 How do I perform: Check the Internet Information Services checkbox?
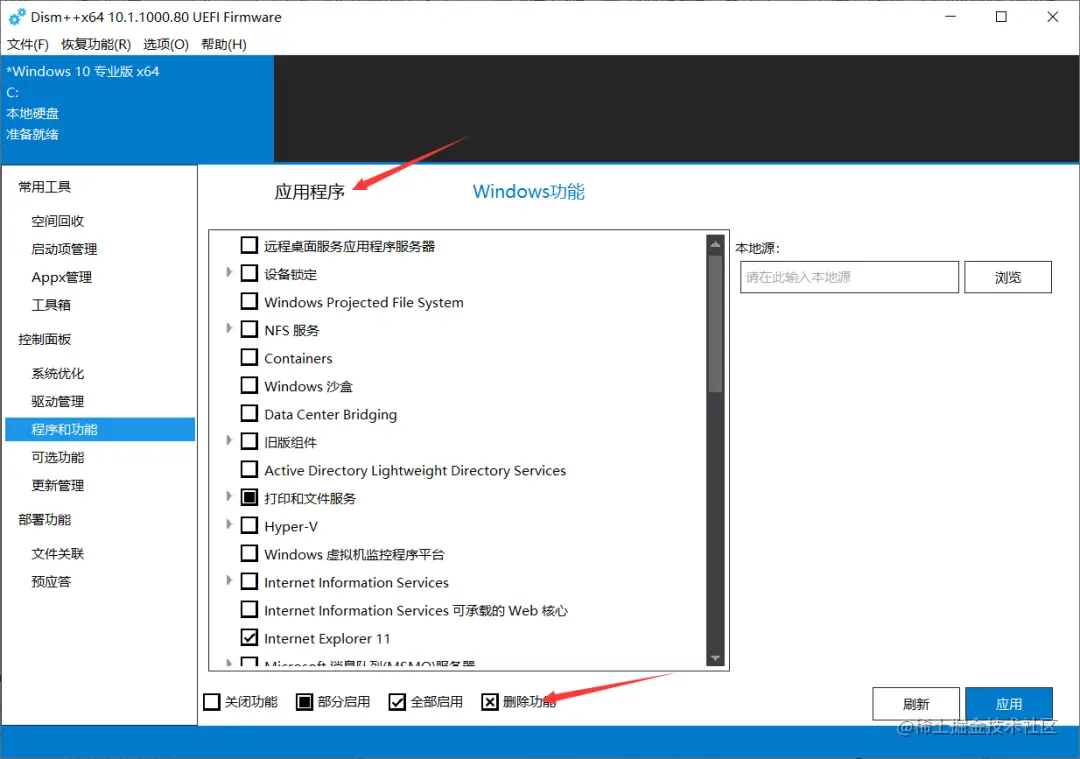click(249, 581)
